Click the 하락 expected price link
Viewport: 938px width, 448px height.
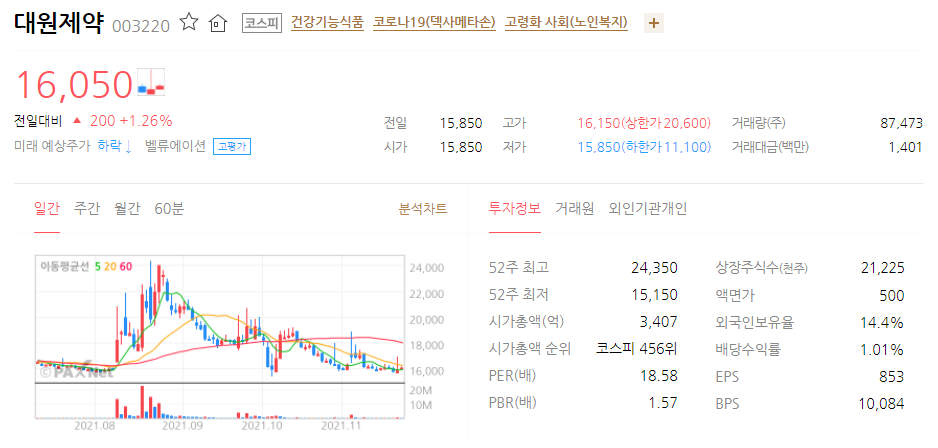coord(115,146)
